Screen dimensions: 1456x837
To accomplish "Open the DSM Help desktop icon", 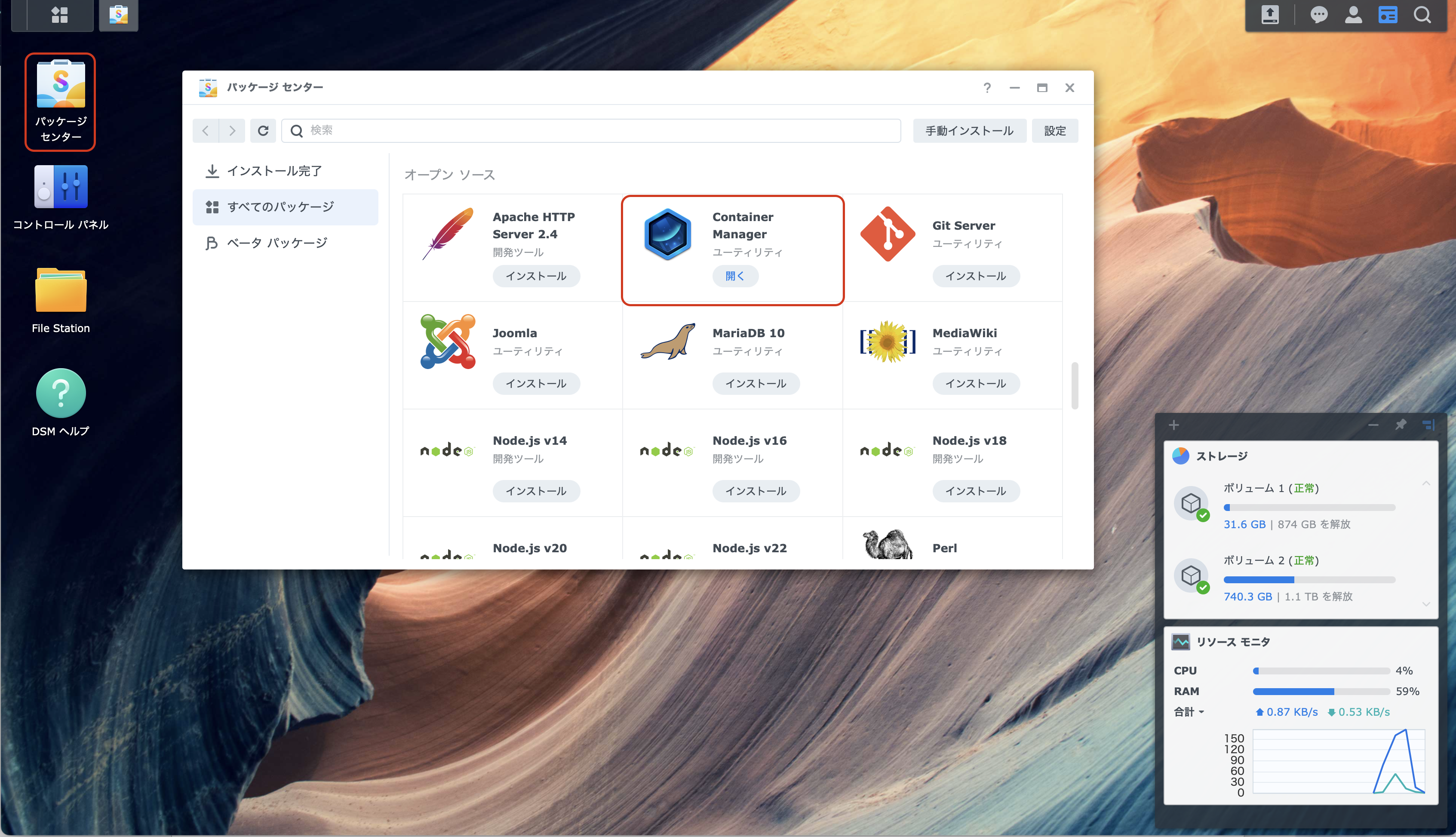I will pos(61,402).
